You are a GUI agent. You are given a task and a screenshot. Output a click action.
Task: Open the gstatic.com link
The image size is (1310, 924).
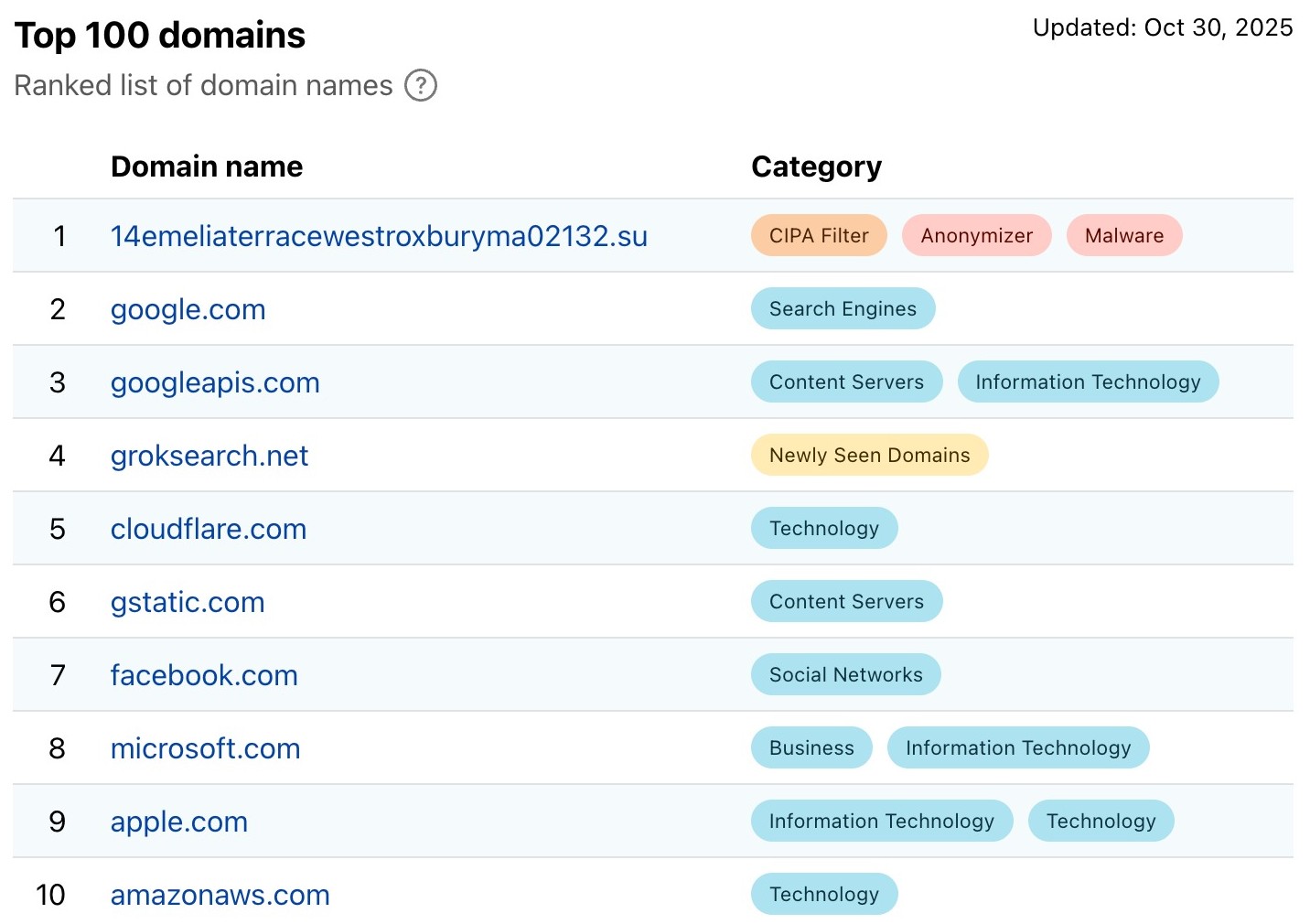pyautogui.click(x=188, y=602)
